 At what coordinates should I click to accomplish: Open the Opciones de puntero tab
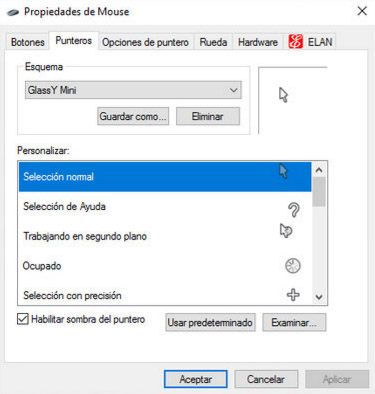pyautogui.click(x=145, y=42)
